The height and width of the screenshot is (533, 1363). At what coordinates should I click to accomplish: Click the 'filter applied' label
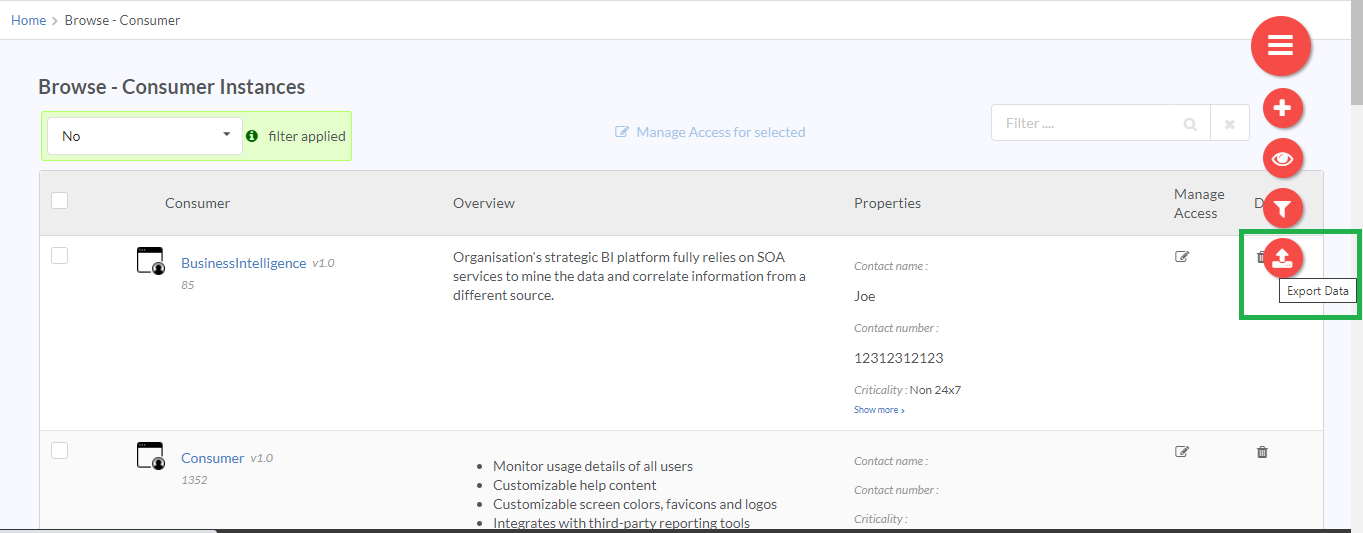(x=307, y=136)
